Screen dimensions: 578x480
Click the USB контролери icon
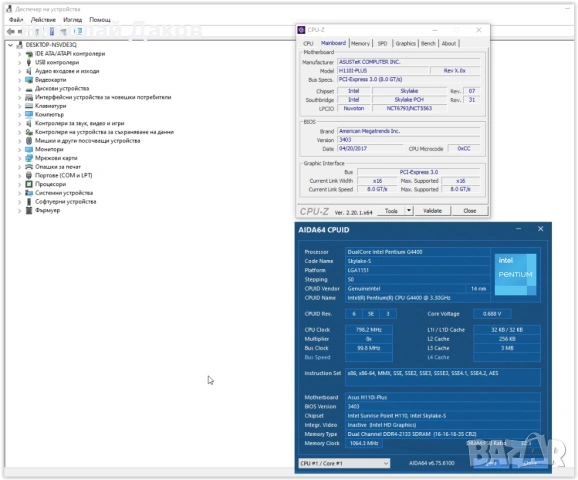click(29, 62)
